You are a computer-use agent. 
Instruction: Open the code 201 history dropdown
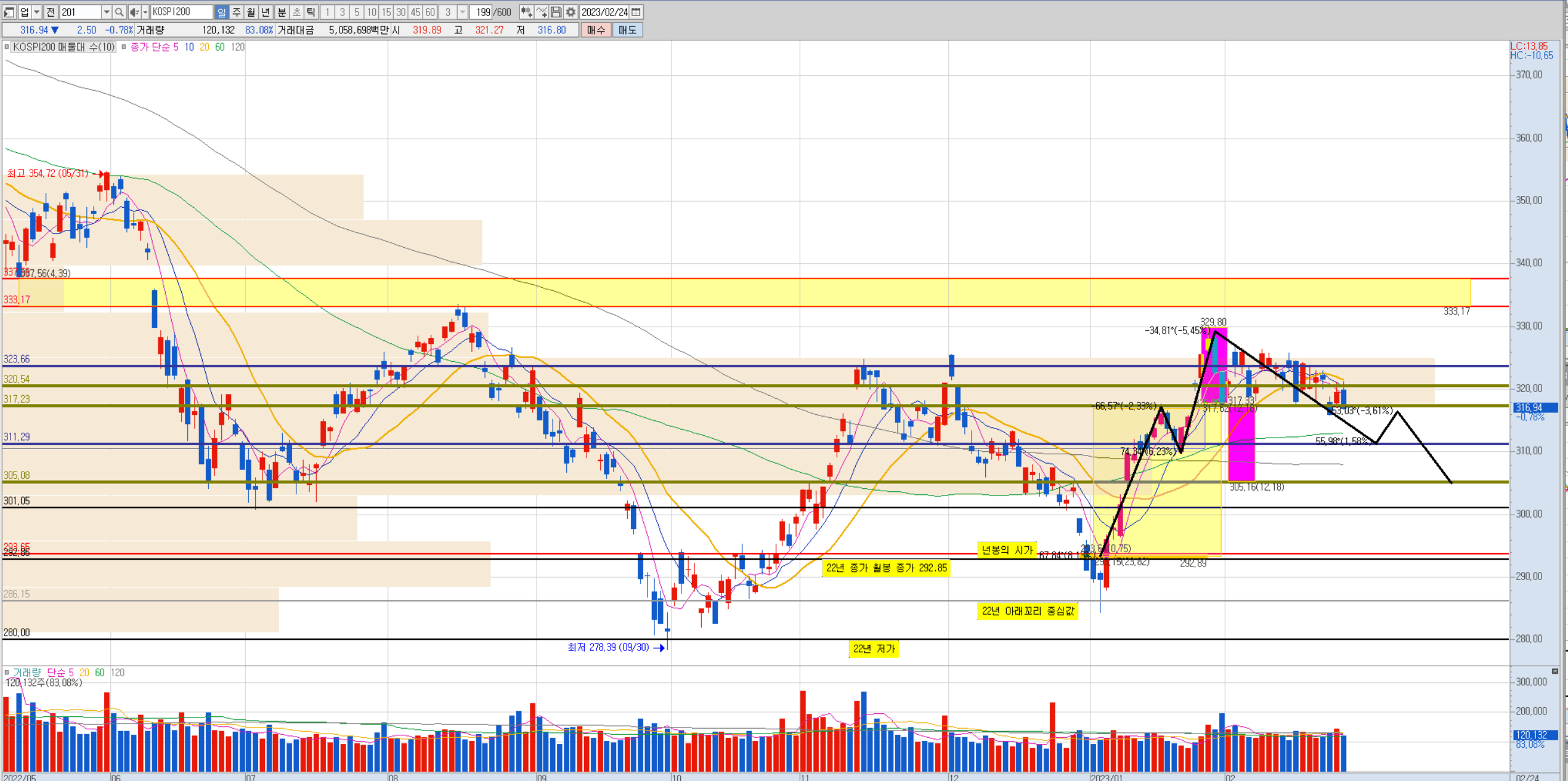pyautogui.click(x=106, y=12)
